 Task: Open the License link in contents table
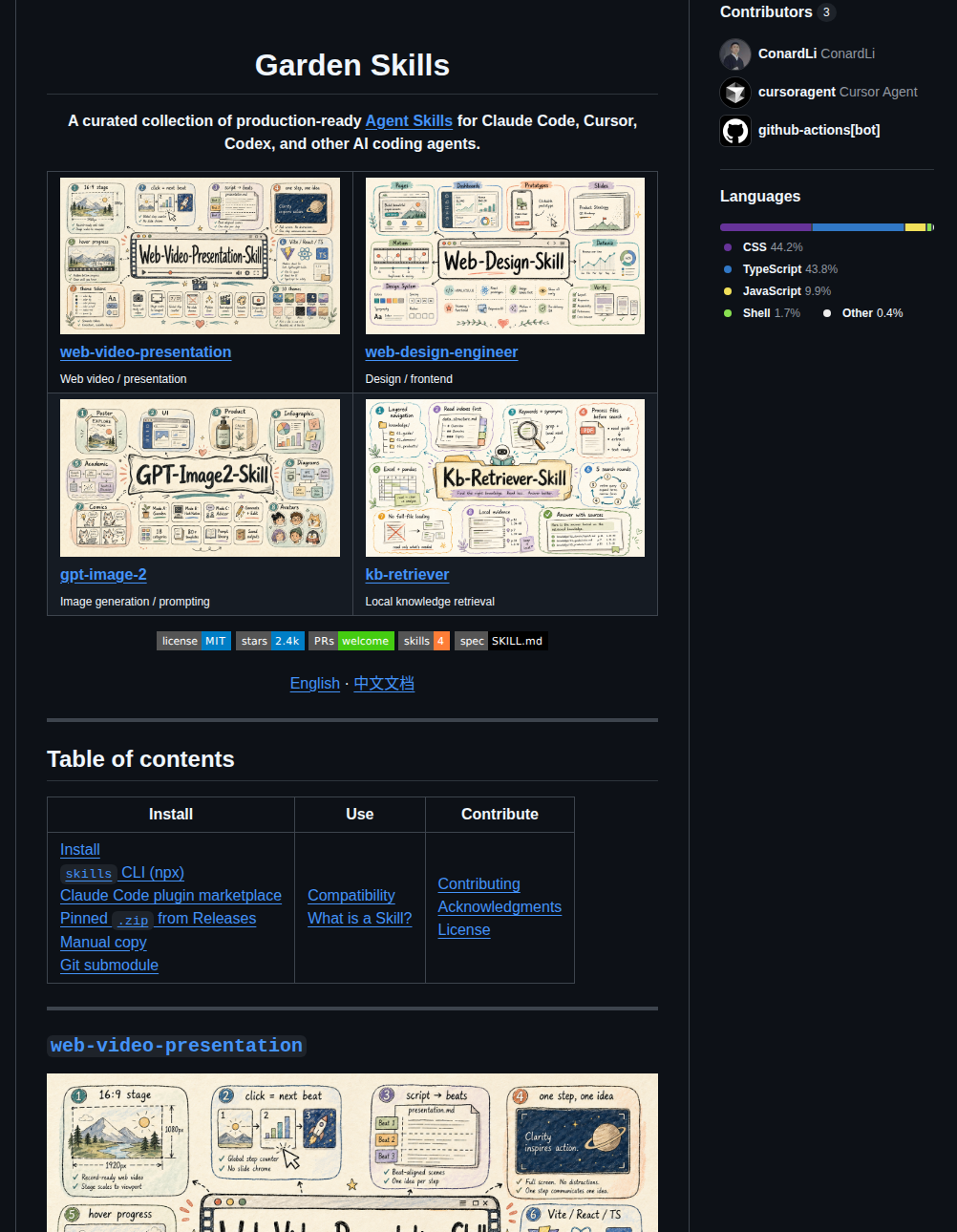tap(464, 930)
